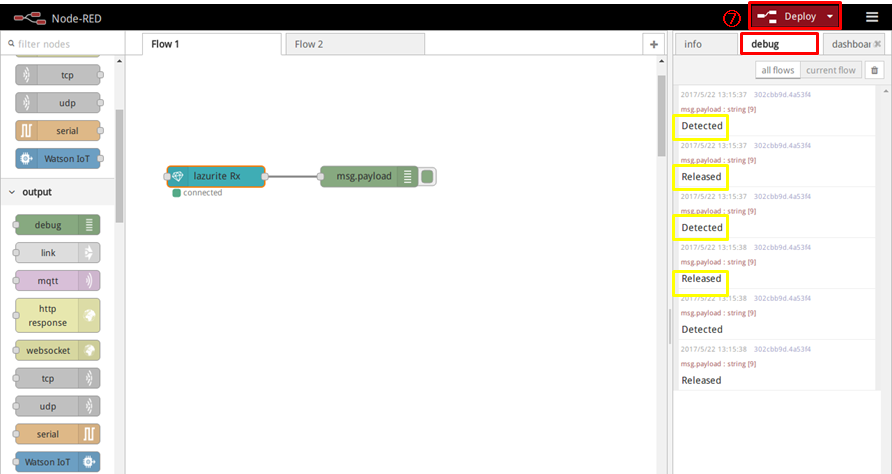Show debug messages from current flow only
The height and width of the screenshot is (474, 892).
[831, 70]
